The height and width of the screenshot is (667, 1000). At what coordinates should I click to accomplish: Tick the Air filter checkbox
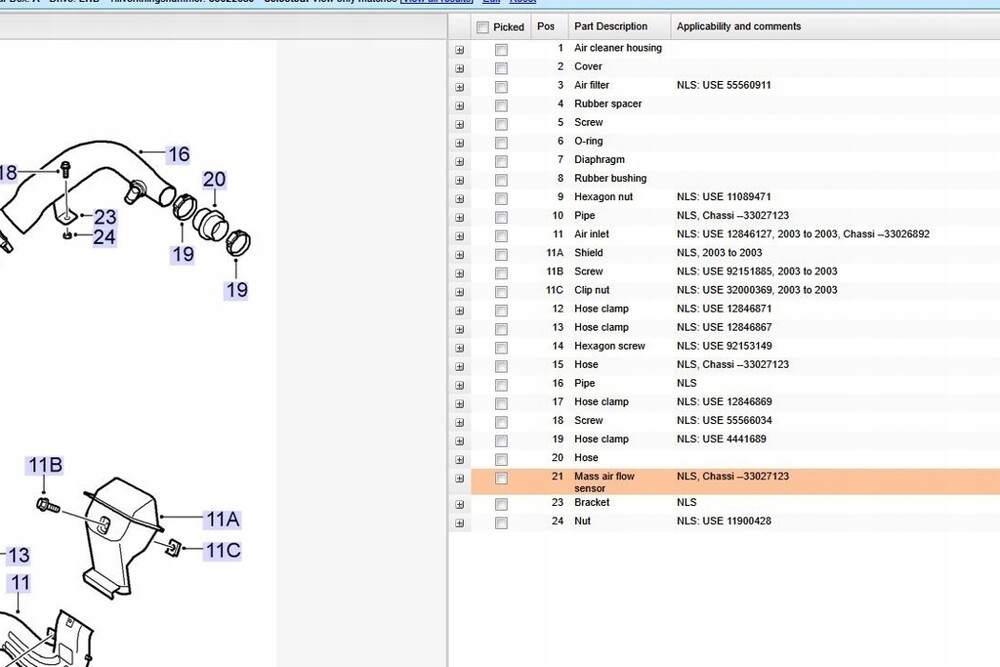(501, 87)
